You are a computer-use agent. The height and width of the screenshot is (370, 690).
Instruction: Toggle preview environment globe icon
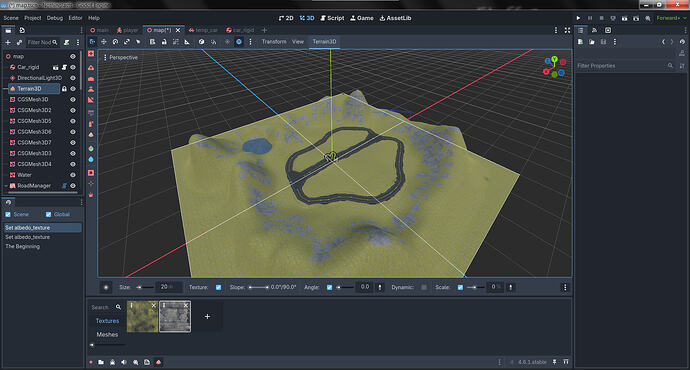coord(239,41)
